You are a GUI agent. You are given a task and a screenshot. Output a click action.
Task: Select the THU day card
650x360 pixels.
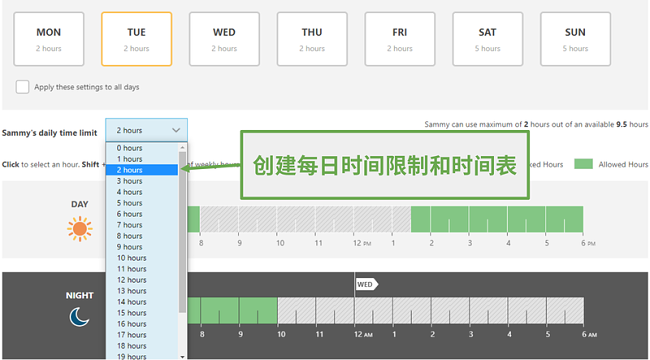pyautogui.click(x=312, y=39)
